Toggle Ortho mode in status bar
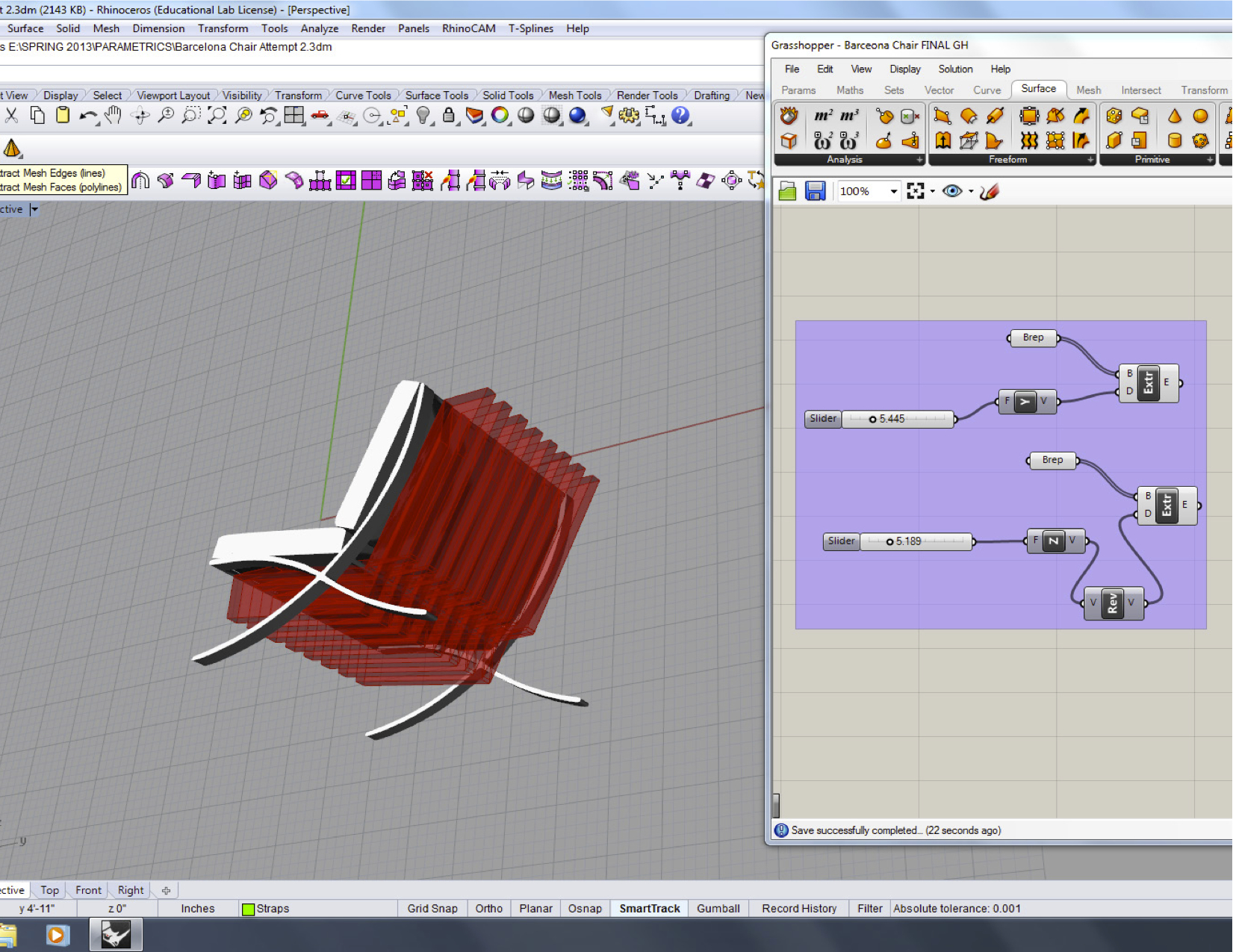 (488, 909)
